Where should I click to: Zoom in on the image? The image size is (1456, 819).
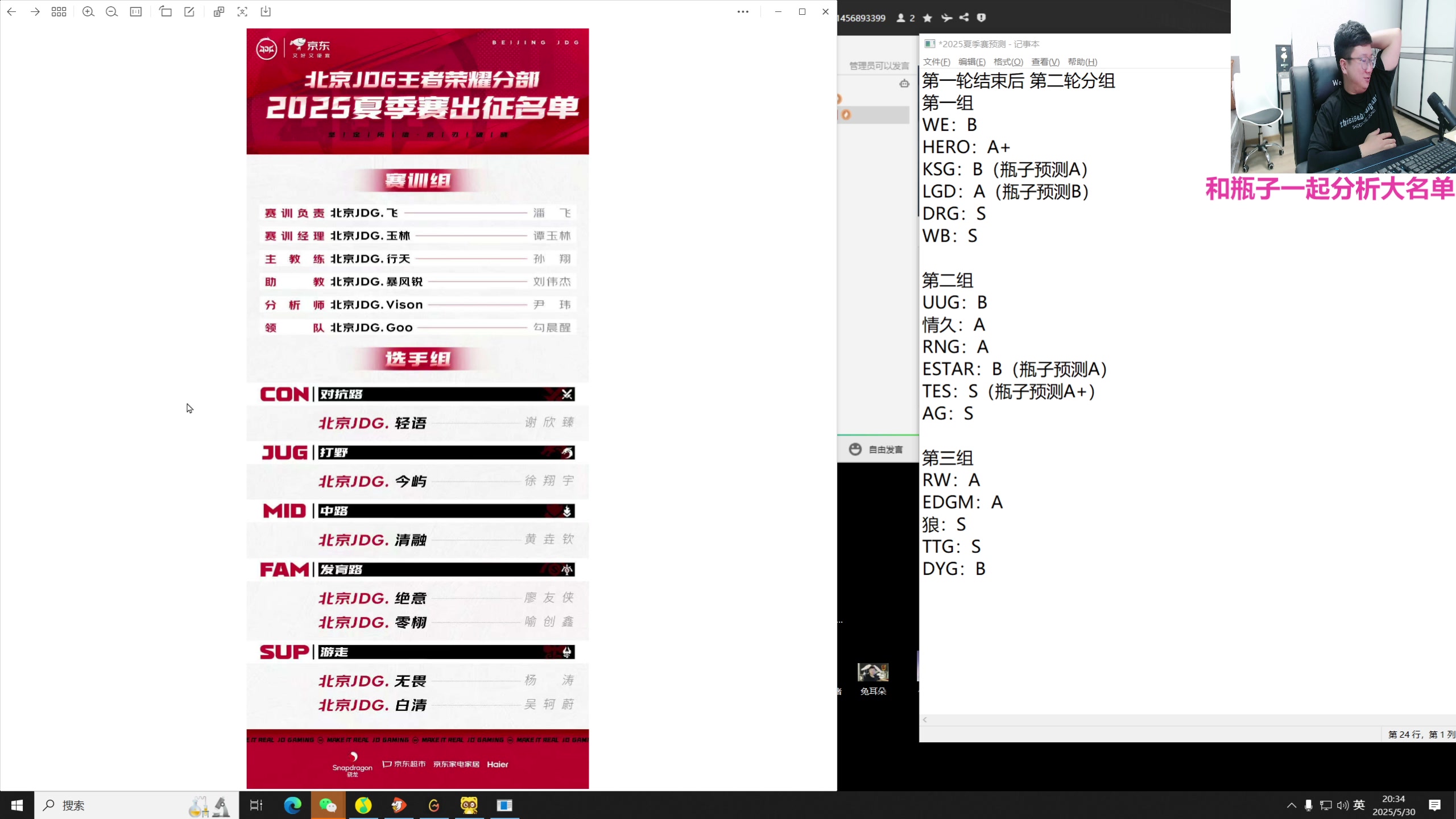click(x=88, y=11)
